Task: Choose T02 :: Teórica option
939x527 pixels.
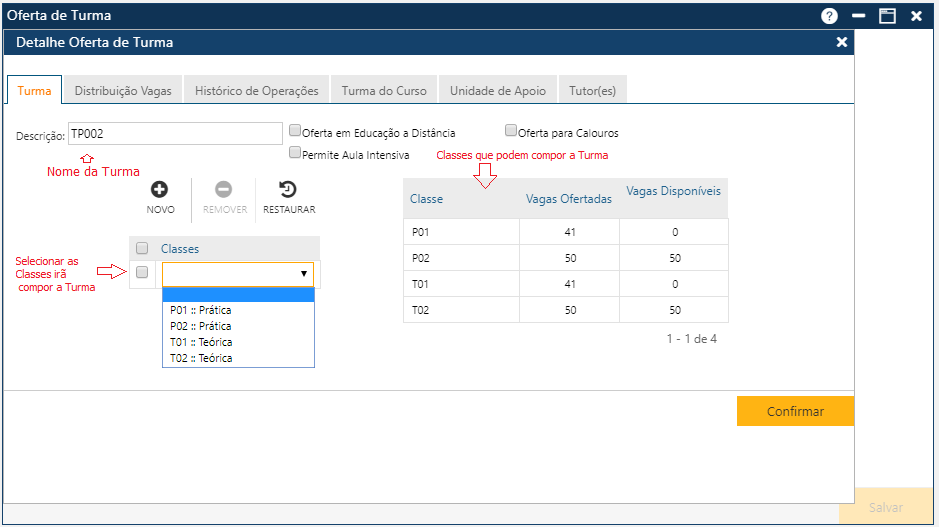Action: (201, 358)
